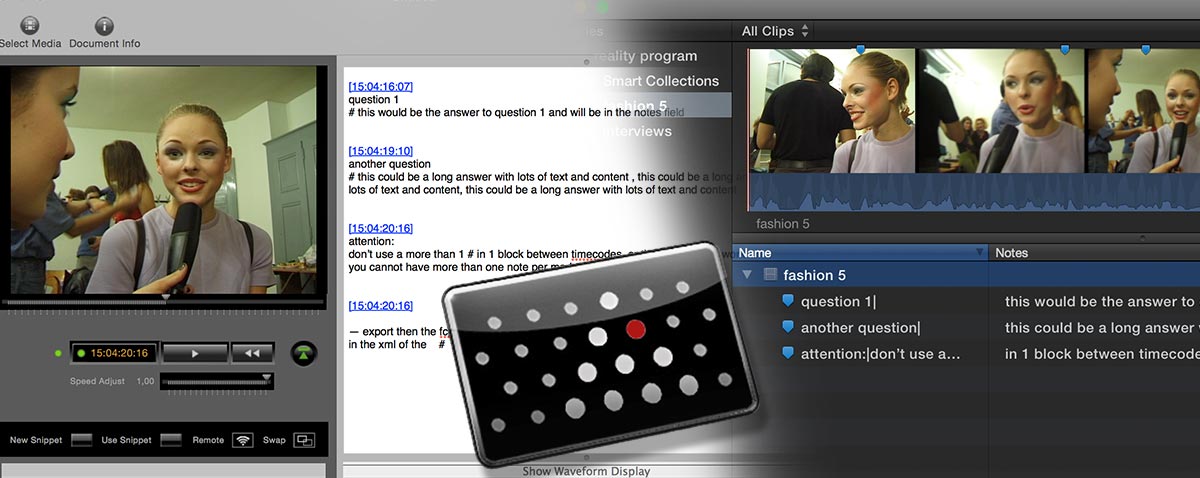
Task: Click the marker icon beside 'another question|'
Action: [x=787, y=327]
